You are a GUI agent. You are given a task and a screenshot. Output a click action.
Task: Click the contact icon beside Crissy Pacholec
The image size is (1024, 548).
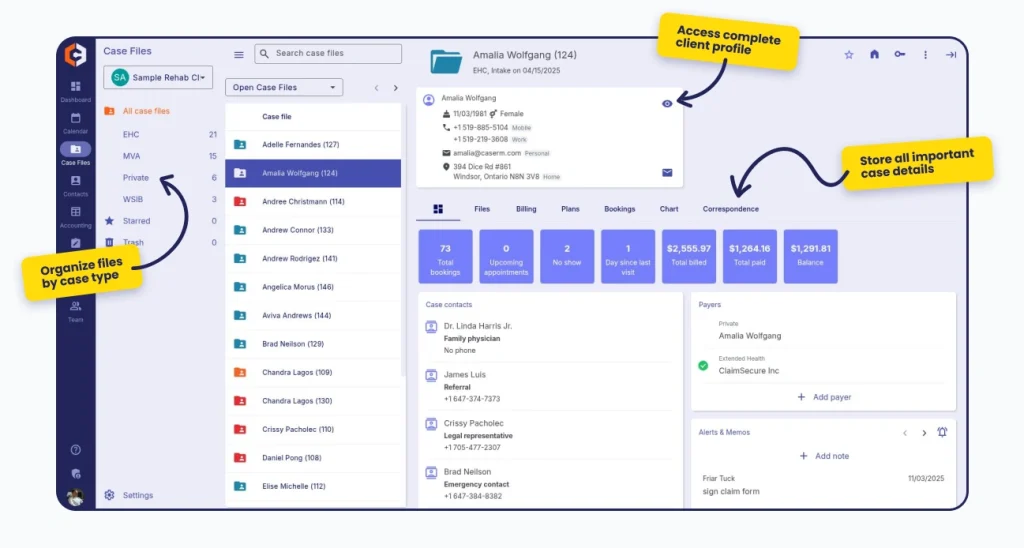click(431, 424)
